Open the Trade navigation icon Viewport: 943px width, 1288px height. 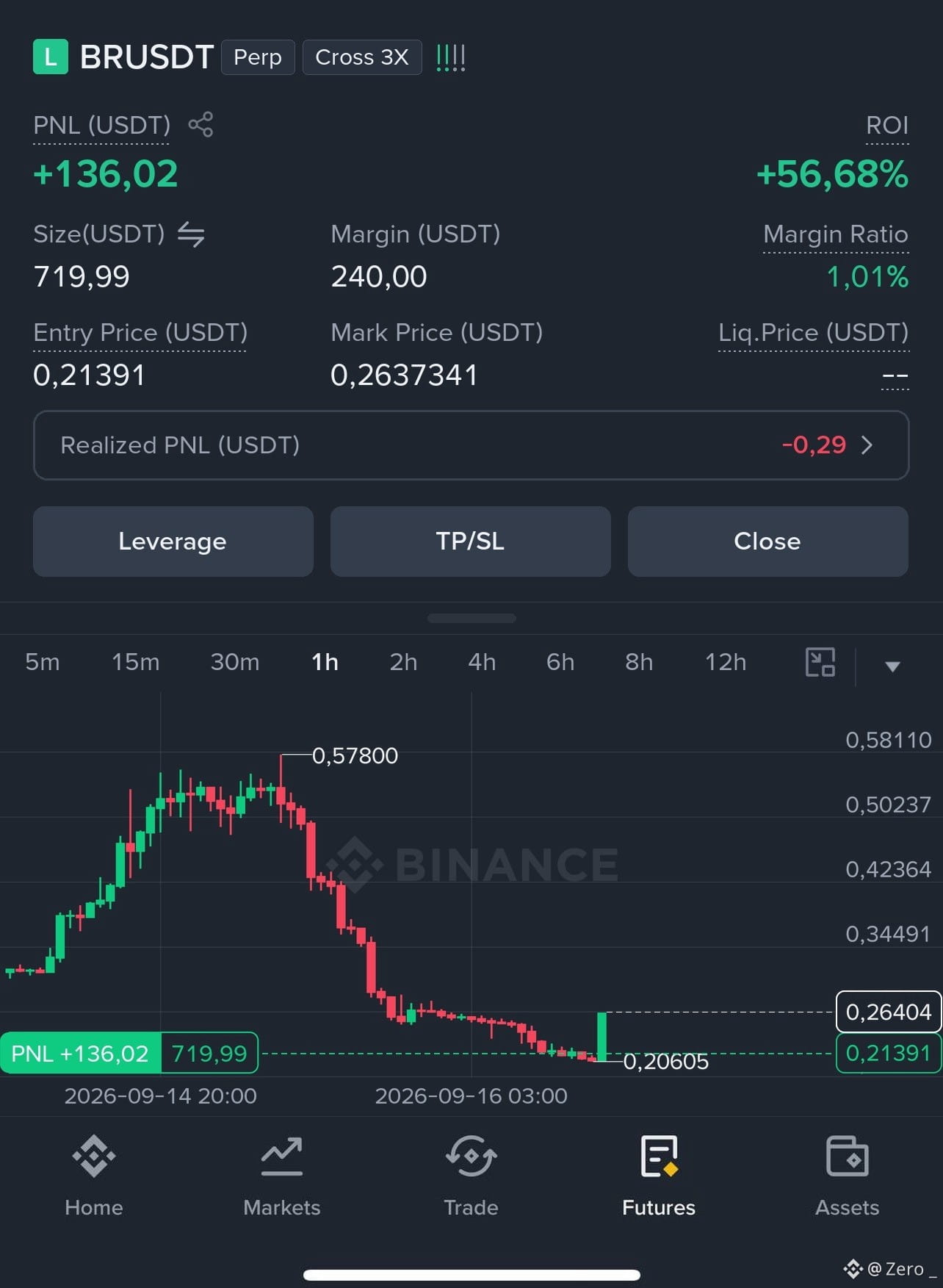click(471, 1156)
